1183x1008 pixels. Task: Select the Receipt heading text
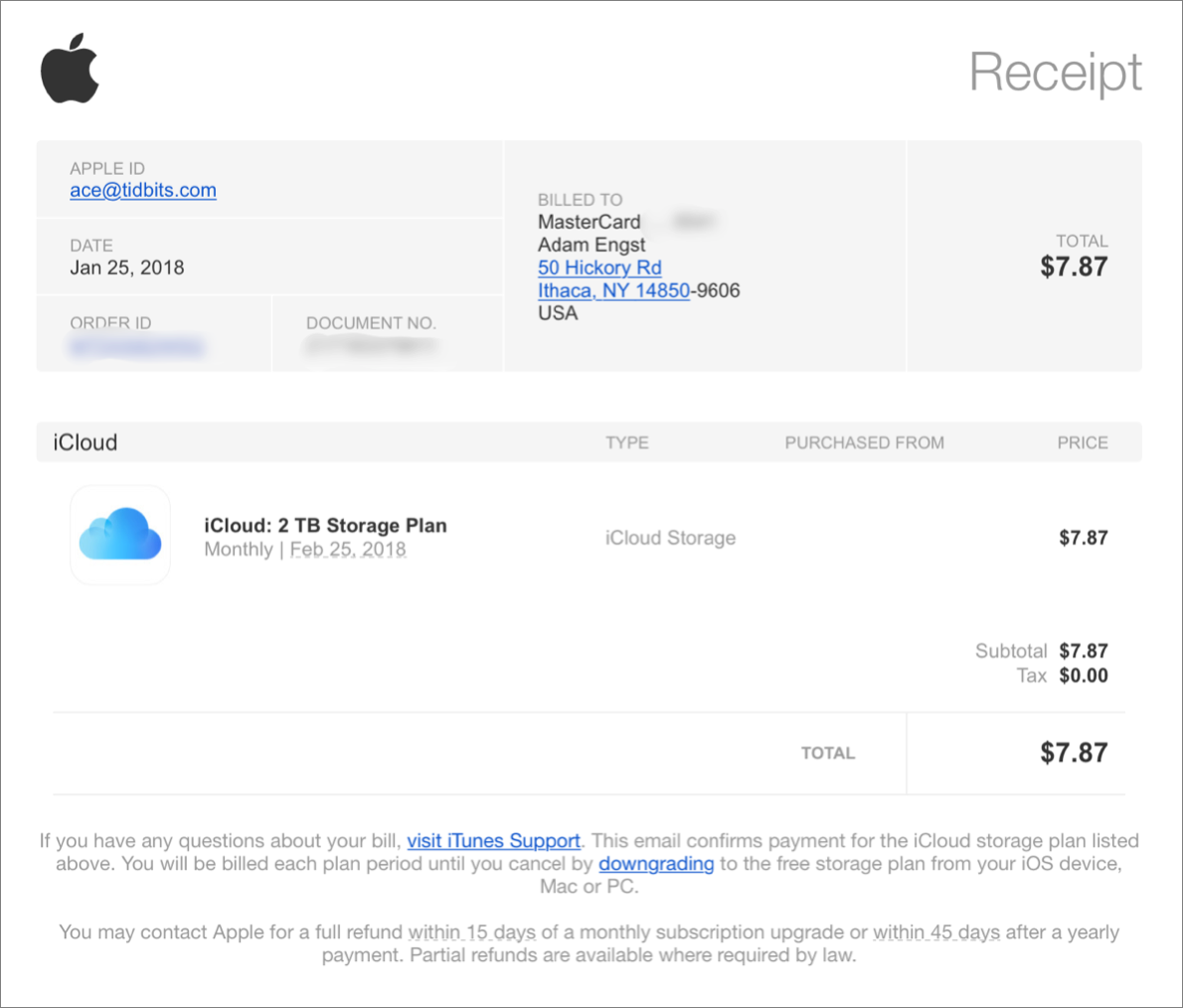click(x=1055, y=73)
